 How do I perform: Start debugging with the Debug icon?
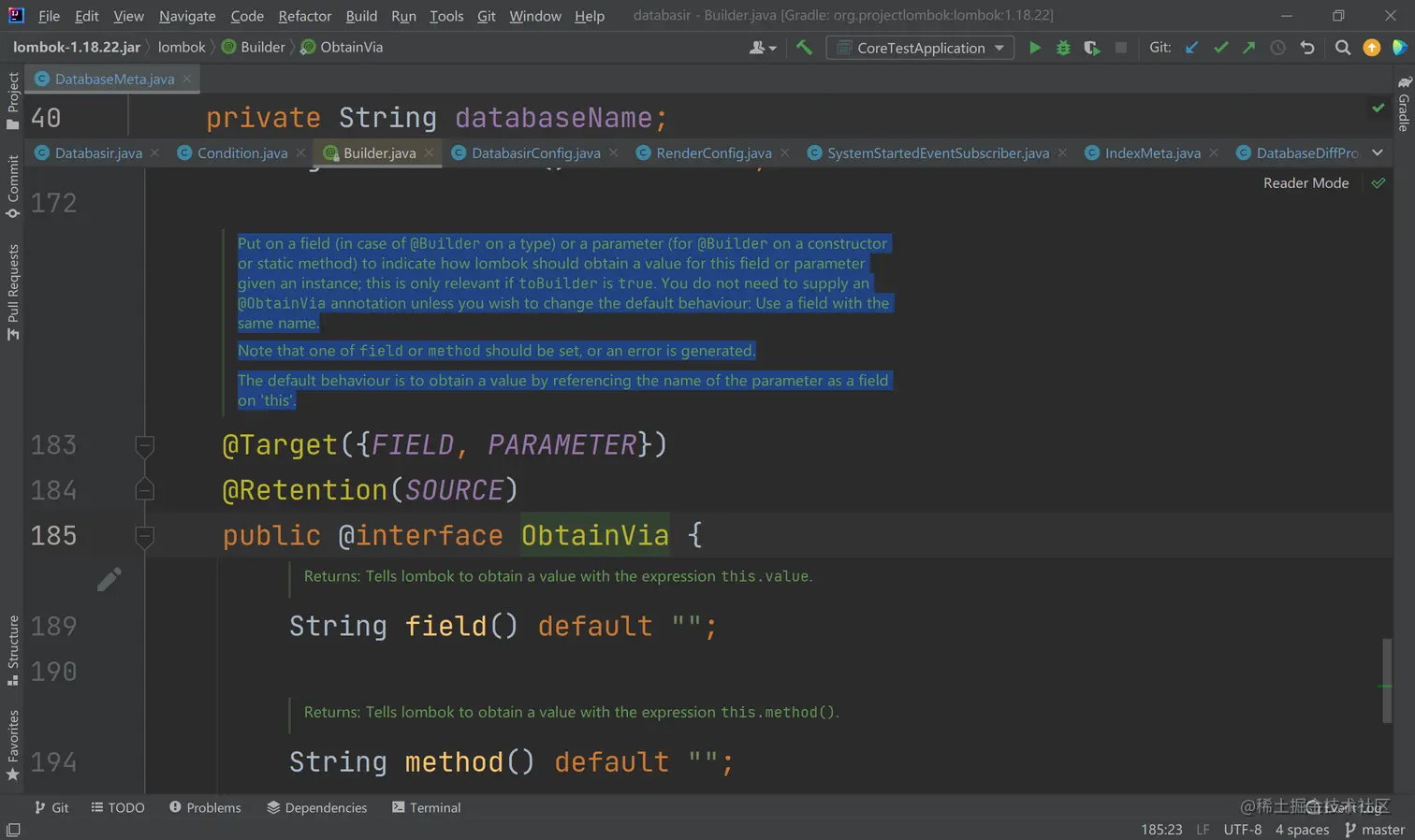tap(1063, 48)
